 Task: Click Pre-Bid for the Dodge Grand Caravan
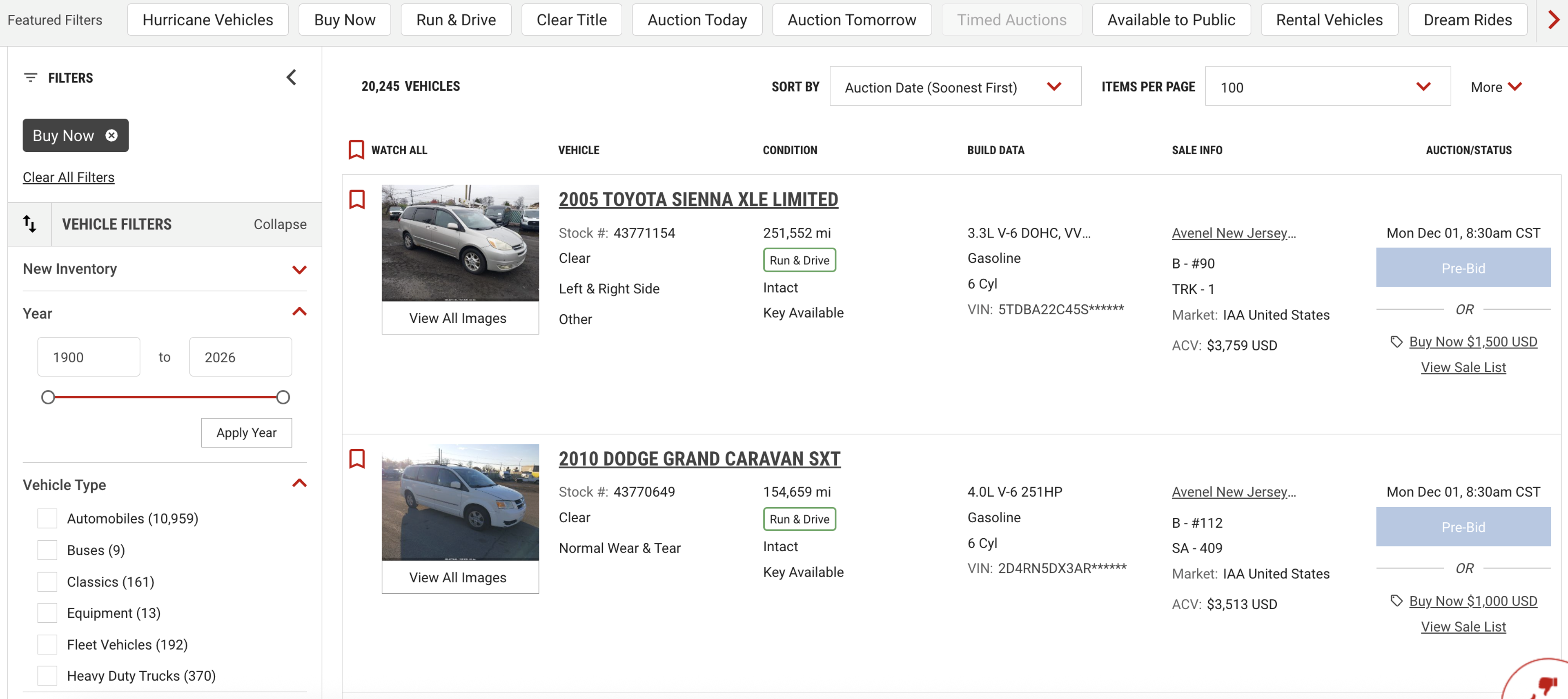[x=1463, y=527]
